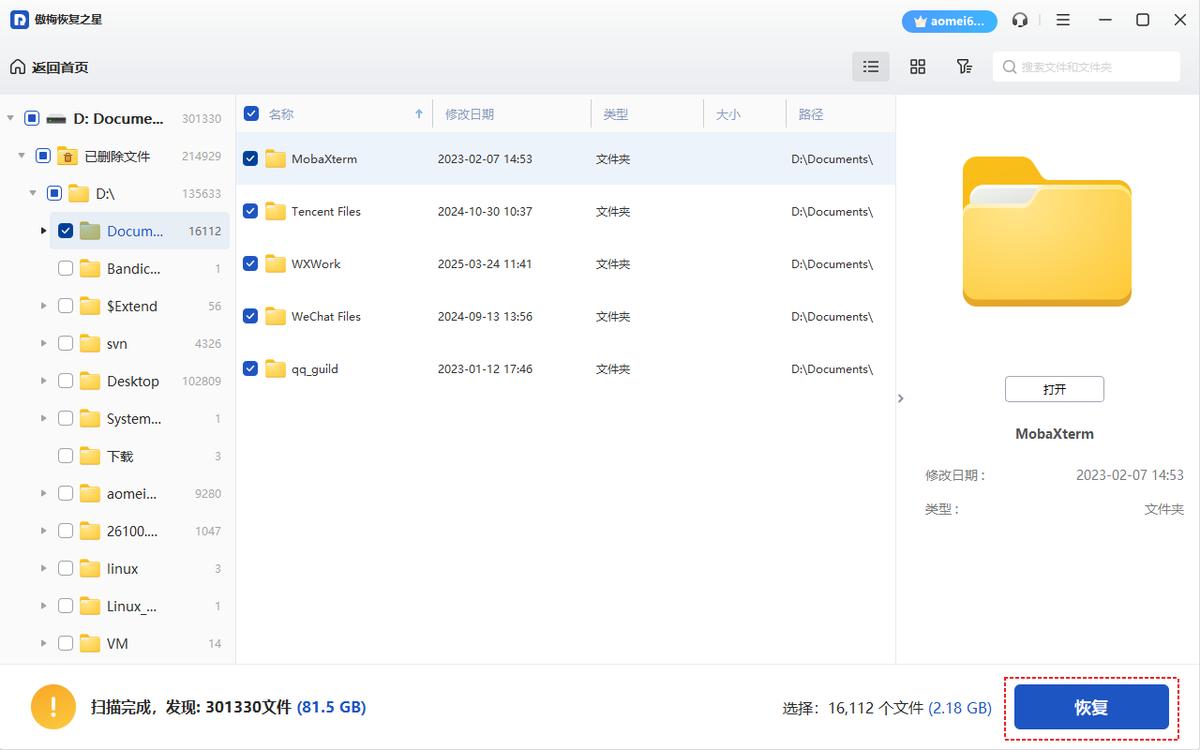The height and width of the screenshot is (750, 1200).
Task: Sort list by 大小 column header
Action: (728, 114)
